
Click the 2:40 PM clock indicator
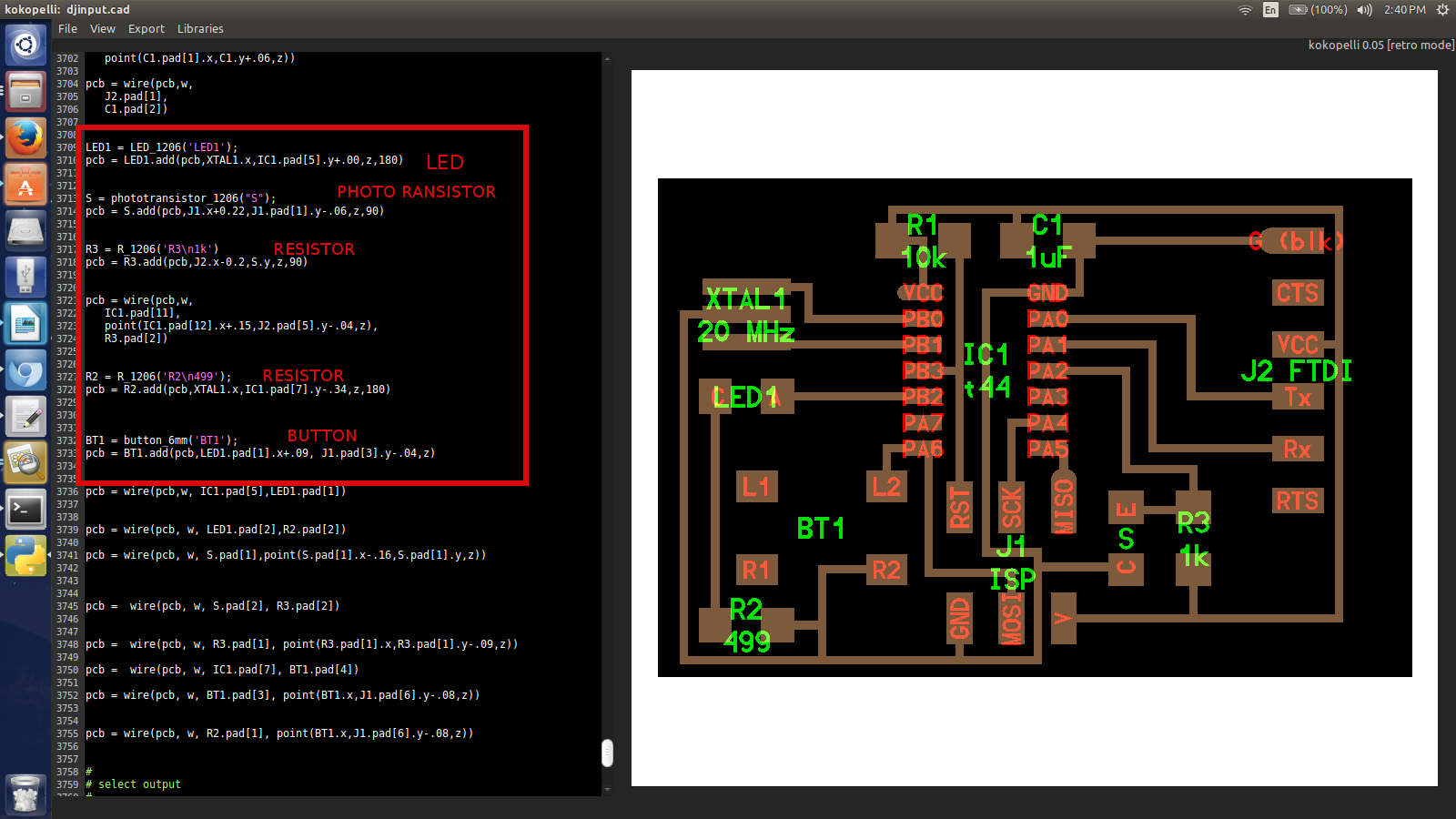click(x=1405, y=10)
